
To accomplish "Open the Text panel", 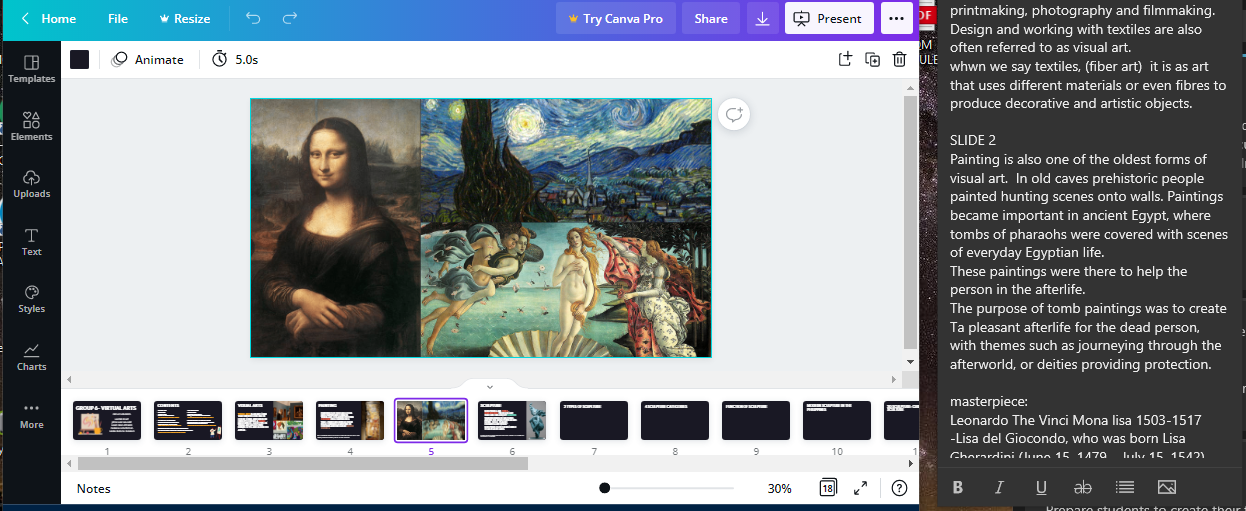I will click(x=31, y=242).
